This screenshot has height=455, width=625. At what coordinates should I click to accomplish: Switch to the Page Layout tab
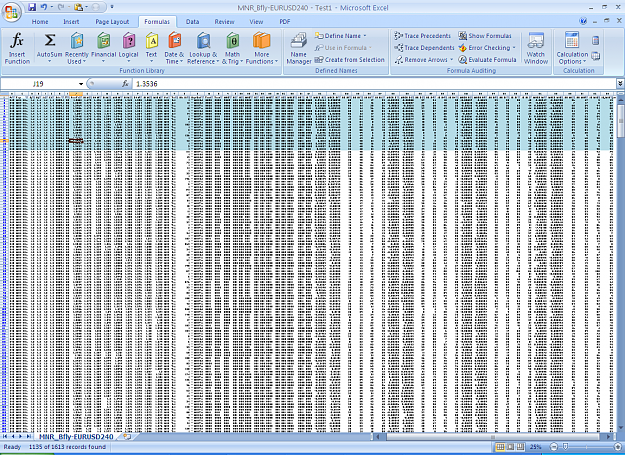(x=112, y=22)
